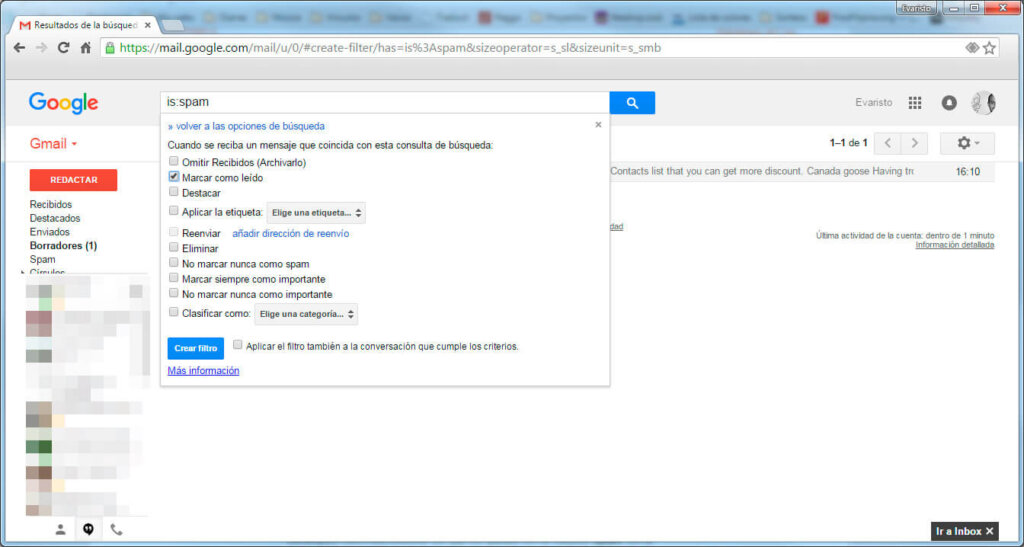
Task: Open Borradores (1) folder
Action: click(x=63, y=245)
